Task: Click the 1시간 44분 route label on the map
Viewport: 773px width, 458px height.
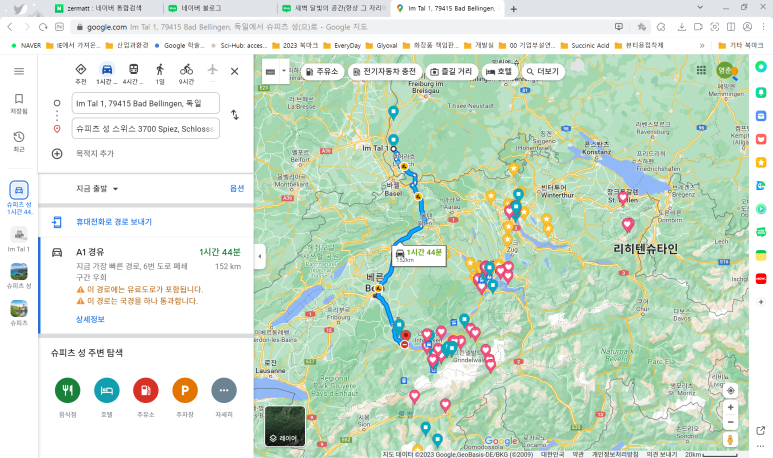Action: [419, 255]
